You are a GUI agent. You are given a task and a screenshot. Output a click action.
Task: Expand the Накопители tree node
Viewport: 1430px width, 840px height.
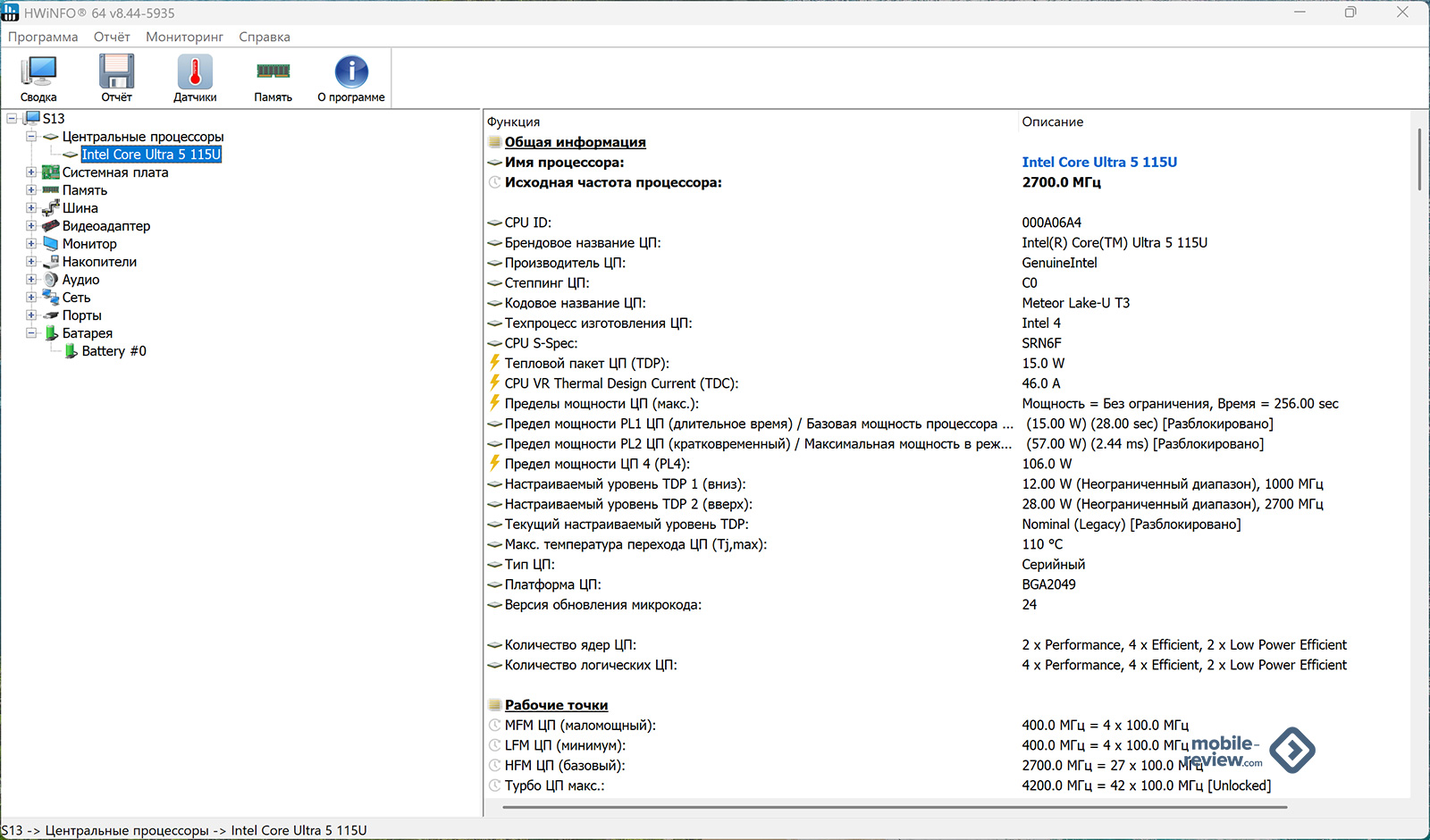pos(31,262)
